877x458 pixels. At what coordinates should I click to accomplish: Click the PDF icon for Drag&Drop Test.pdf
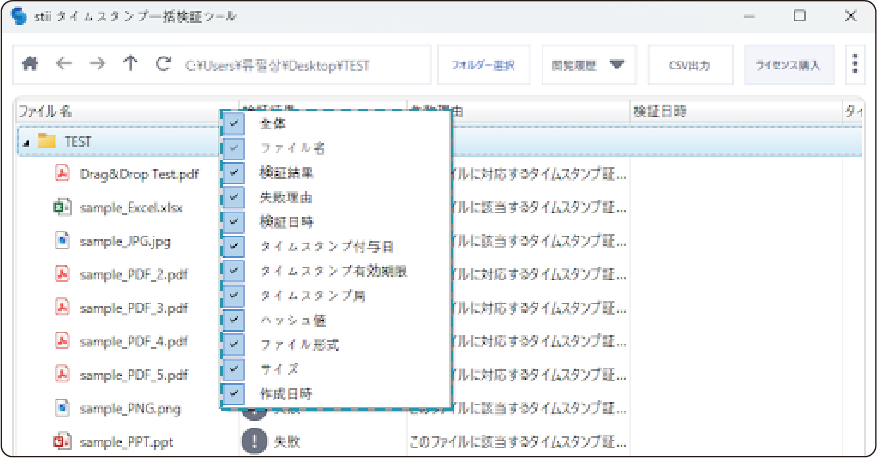pyautogui.click(x=61, y=175)
